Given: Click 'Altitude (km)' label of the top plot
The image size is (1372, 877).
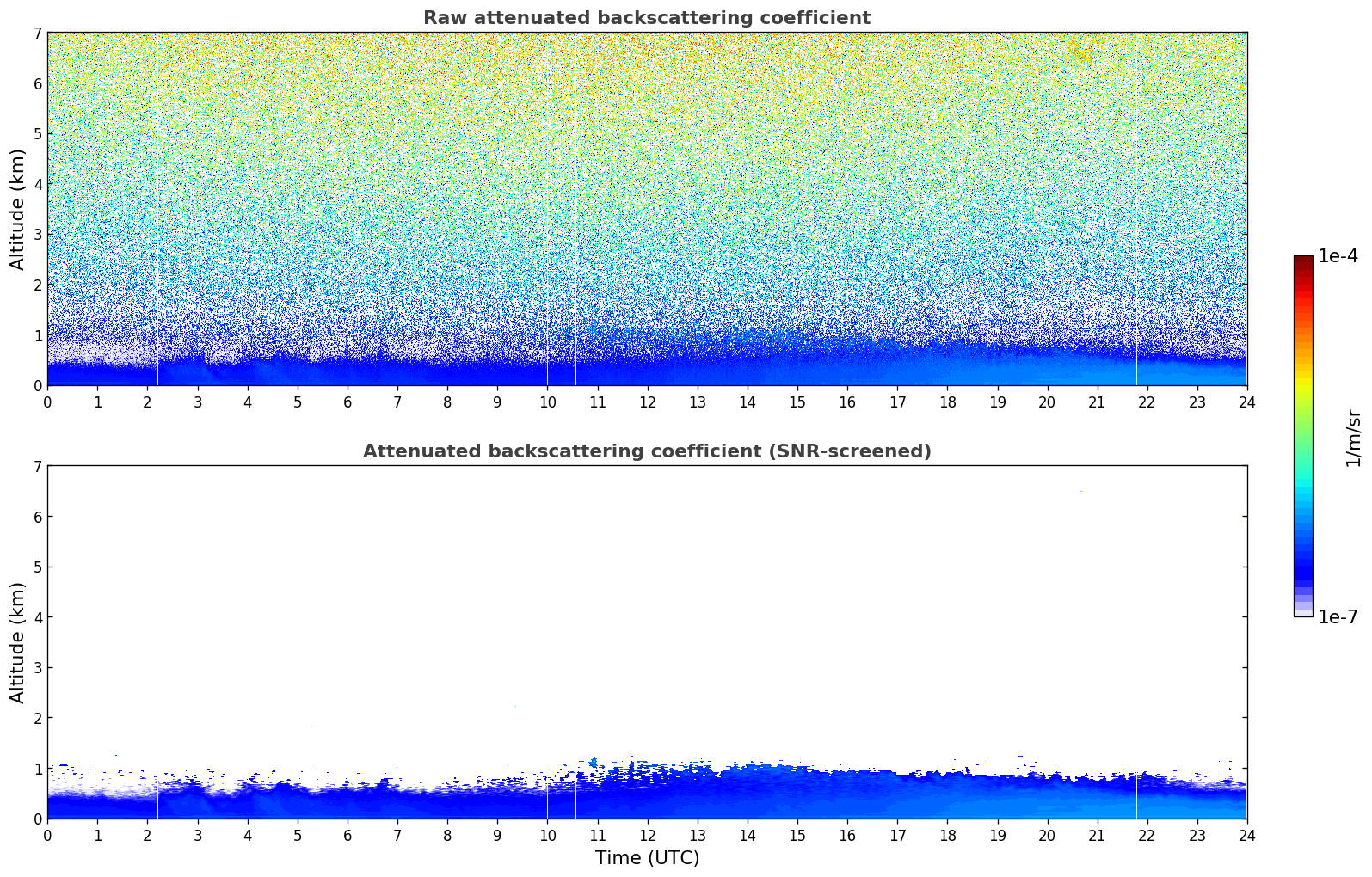Looking at the screenshot, I should point(18,209).
